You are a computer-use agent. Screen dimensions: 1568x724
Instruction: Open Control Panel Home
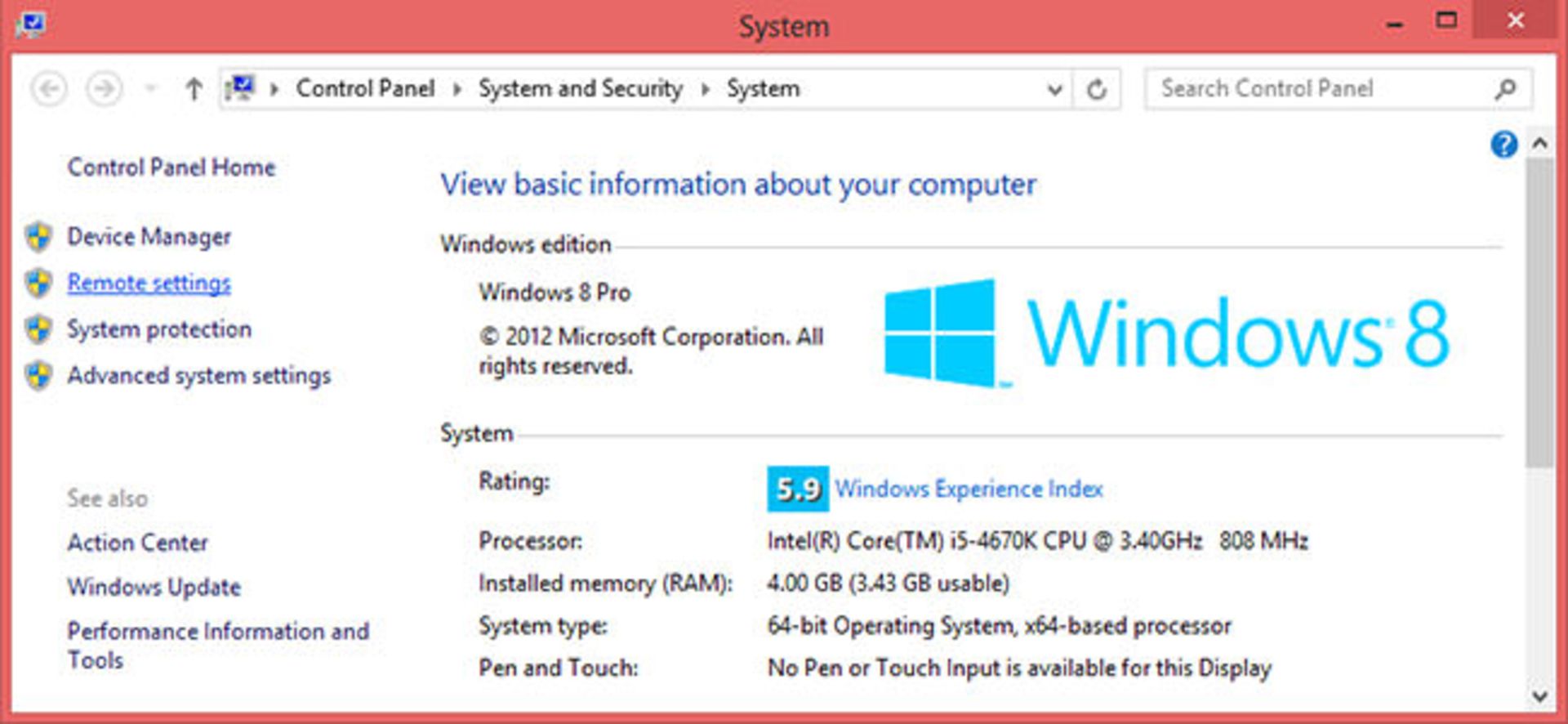point(171,168)
